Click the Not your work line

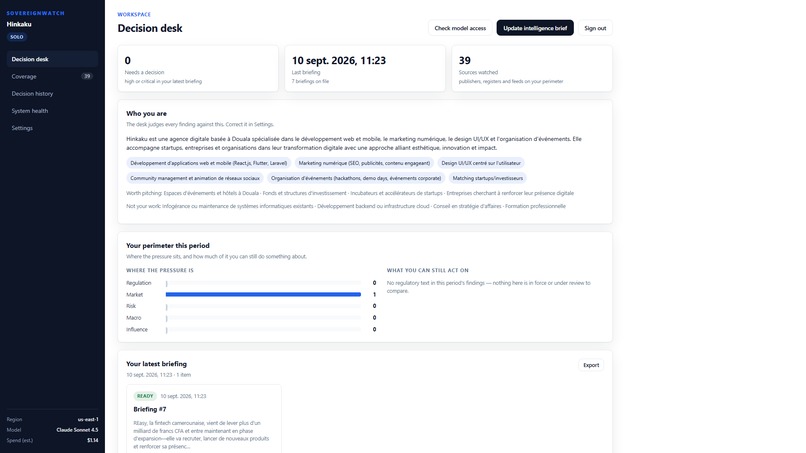[346, 206]
